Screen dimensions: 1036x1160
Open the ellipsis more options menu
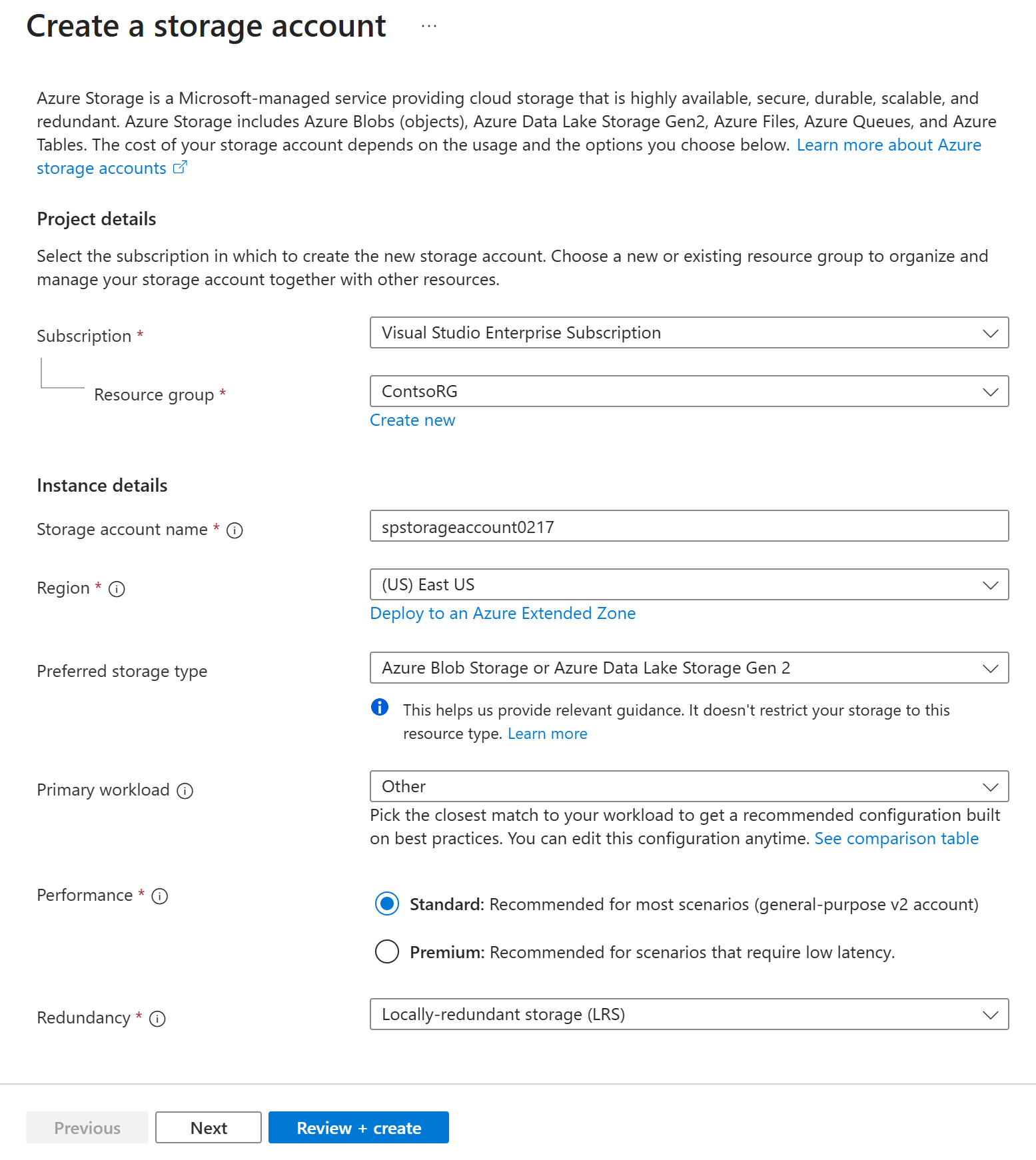[x=428, y=27]
